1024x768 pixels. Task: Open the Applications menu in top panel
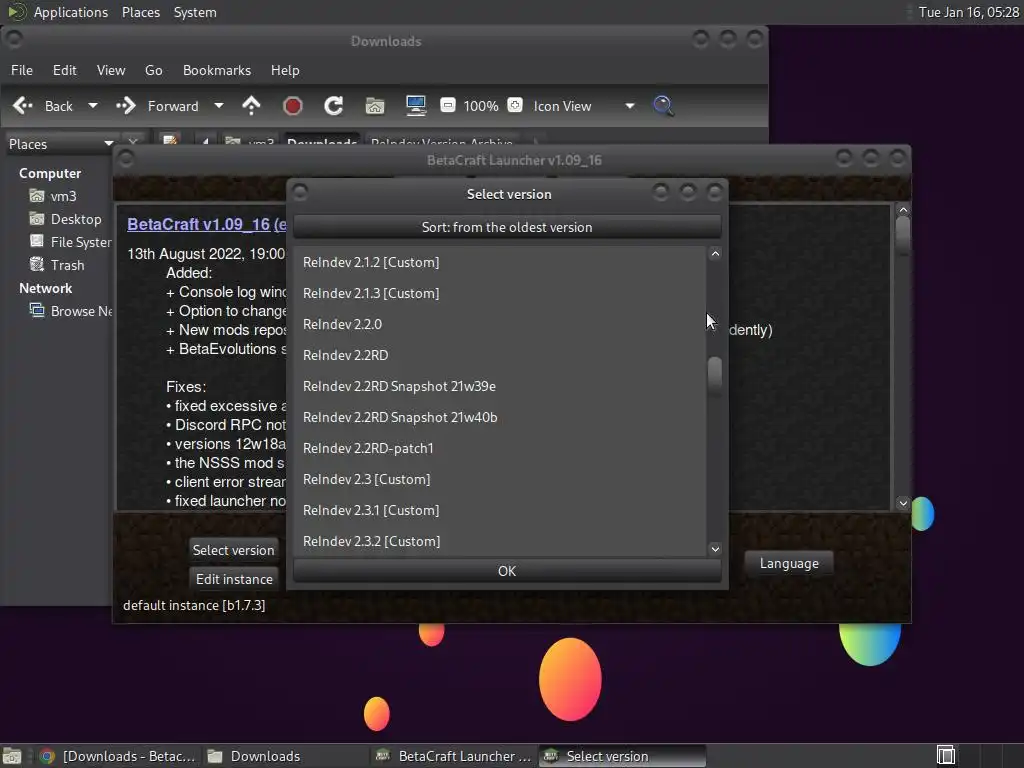(71, 12)
